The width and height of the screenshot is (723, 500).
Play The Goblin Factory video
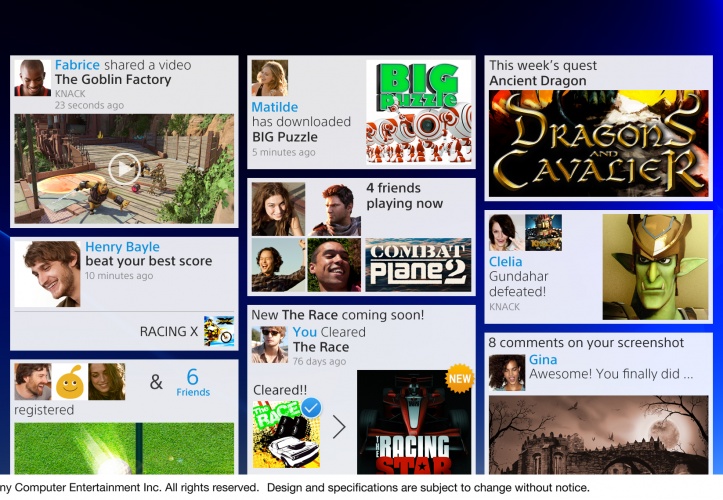click(x=124, y=168)
